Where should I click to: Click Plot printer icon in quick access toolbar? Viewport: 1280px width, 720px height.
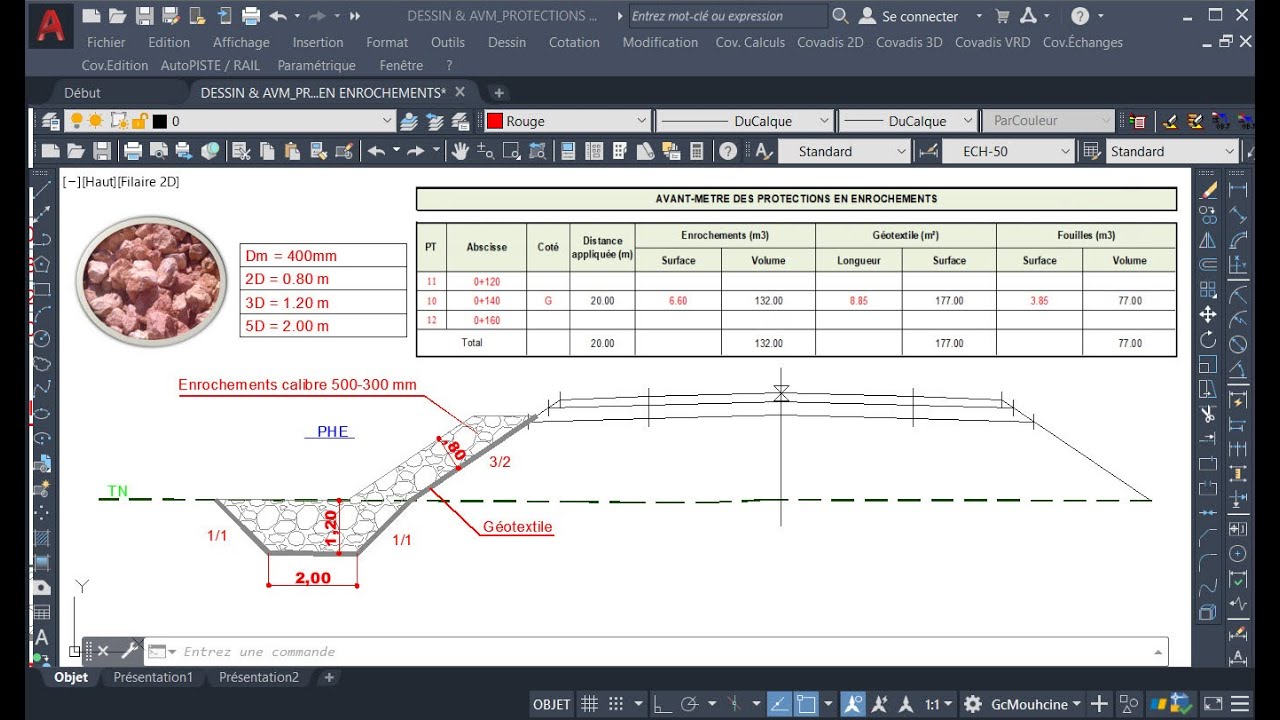click(x=251, y=16)
